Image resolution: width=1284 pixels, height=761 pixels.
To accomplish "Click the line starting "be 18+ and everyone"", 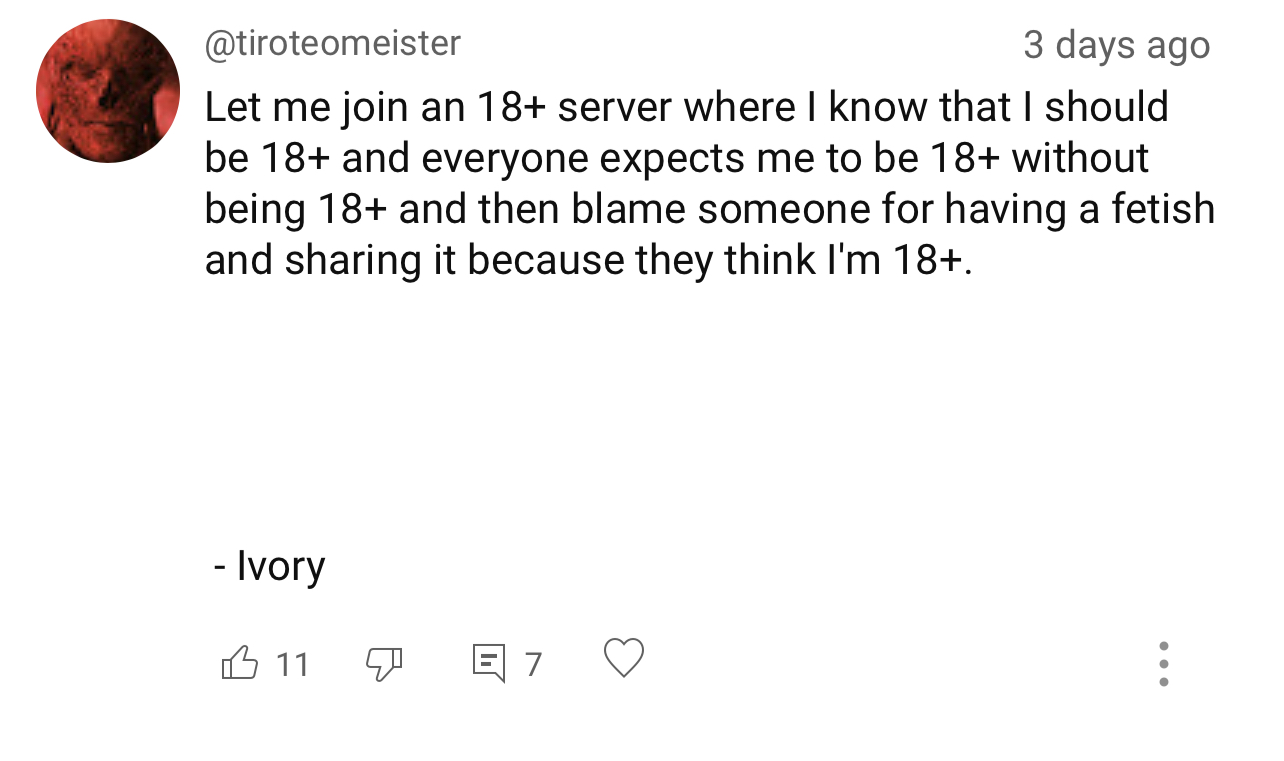I will pos(676,158).
